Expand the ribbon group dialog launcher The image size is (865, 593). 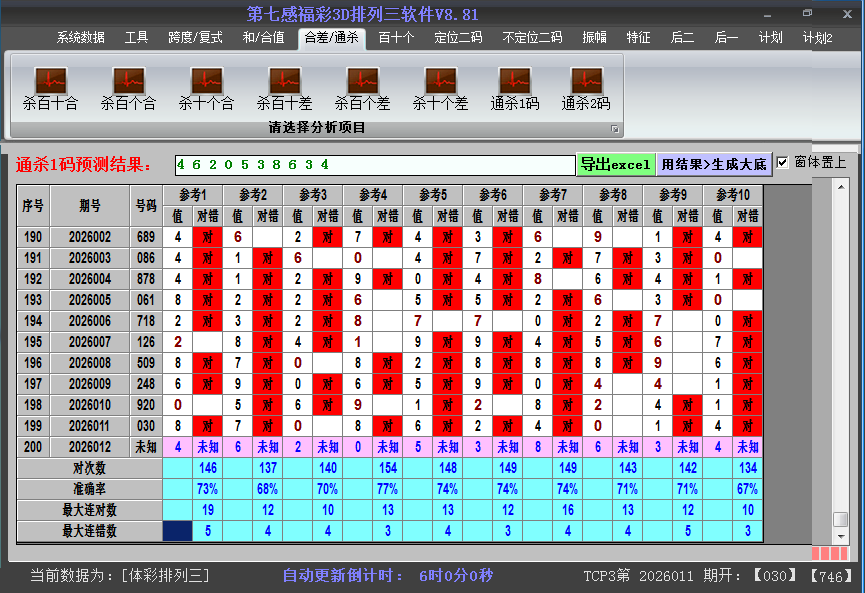click(615, 129)
